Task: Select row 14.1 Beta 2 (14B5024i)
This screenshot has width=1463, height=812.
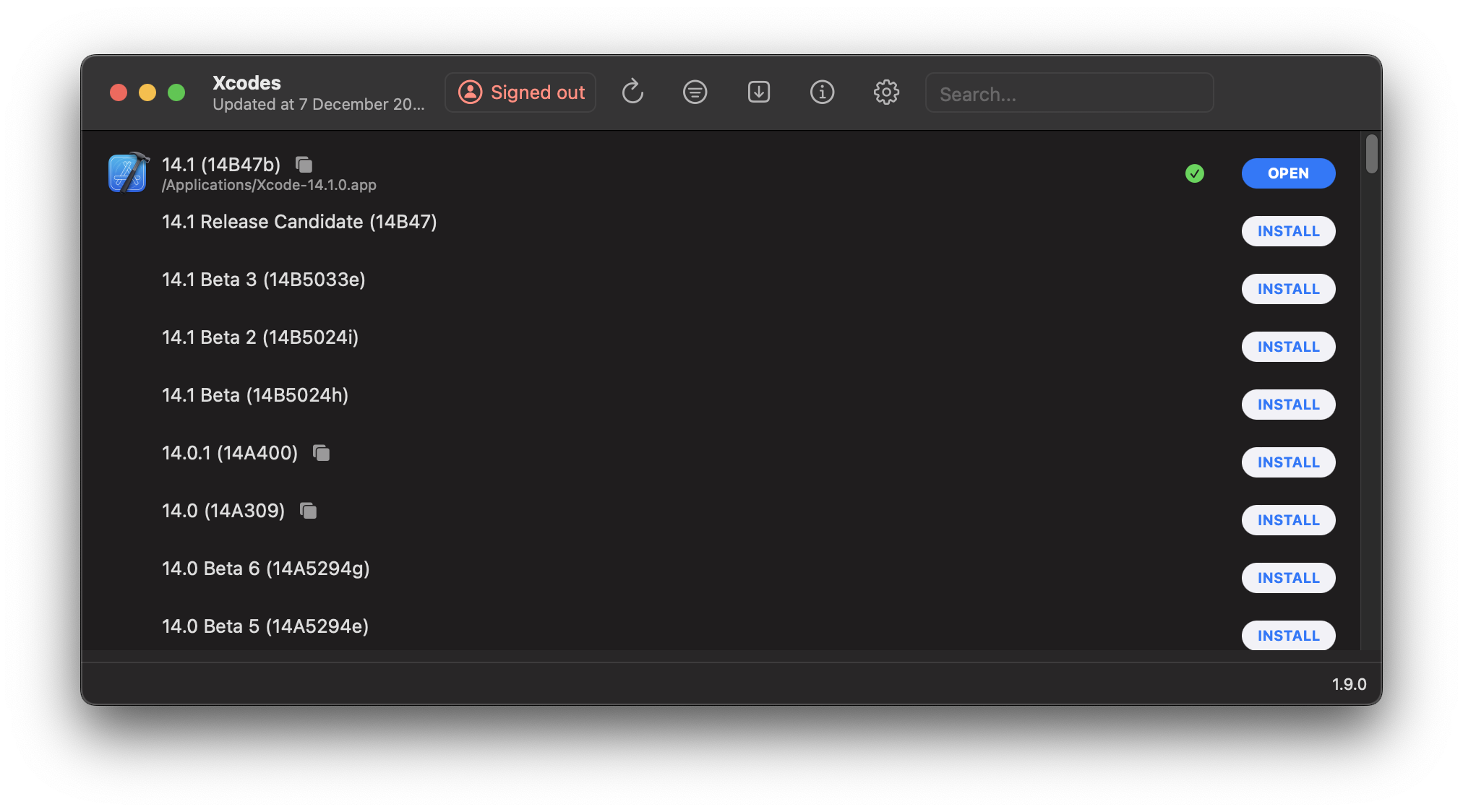Action: coord(260,337)
